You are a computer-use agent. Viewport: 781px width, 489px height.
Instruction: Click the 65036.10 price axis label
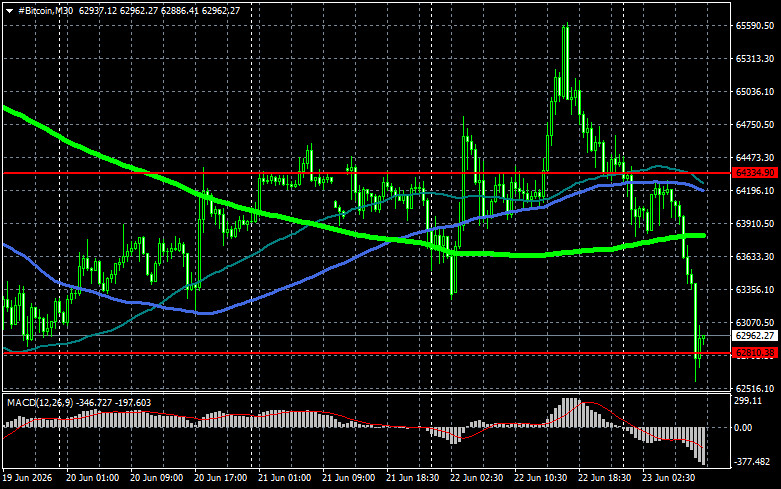click(x=755, y=92)
